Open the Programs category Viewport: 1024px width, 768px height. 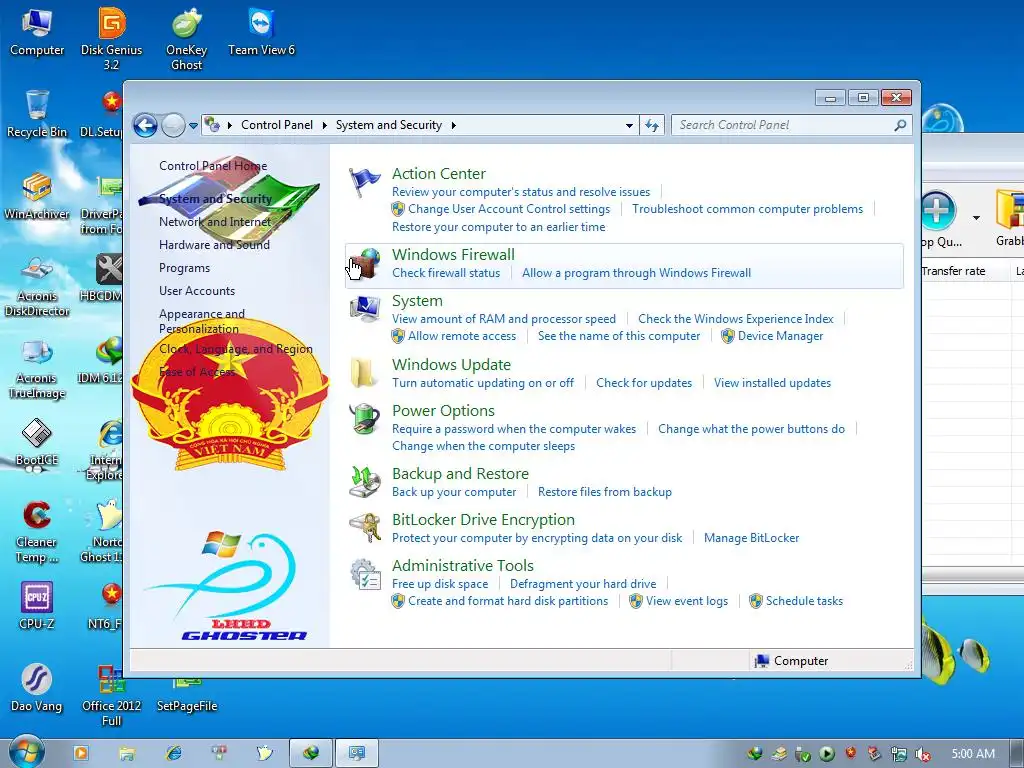(x=184, y=268)
